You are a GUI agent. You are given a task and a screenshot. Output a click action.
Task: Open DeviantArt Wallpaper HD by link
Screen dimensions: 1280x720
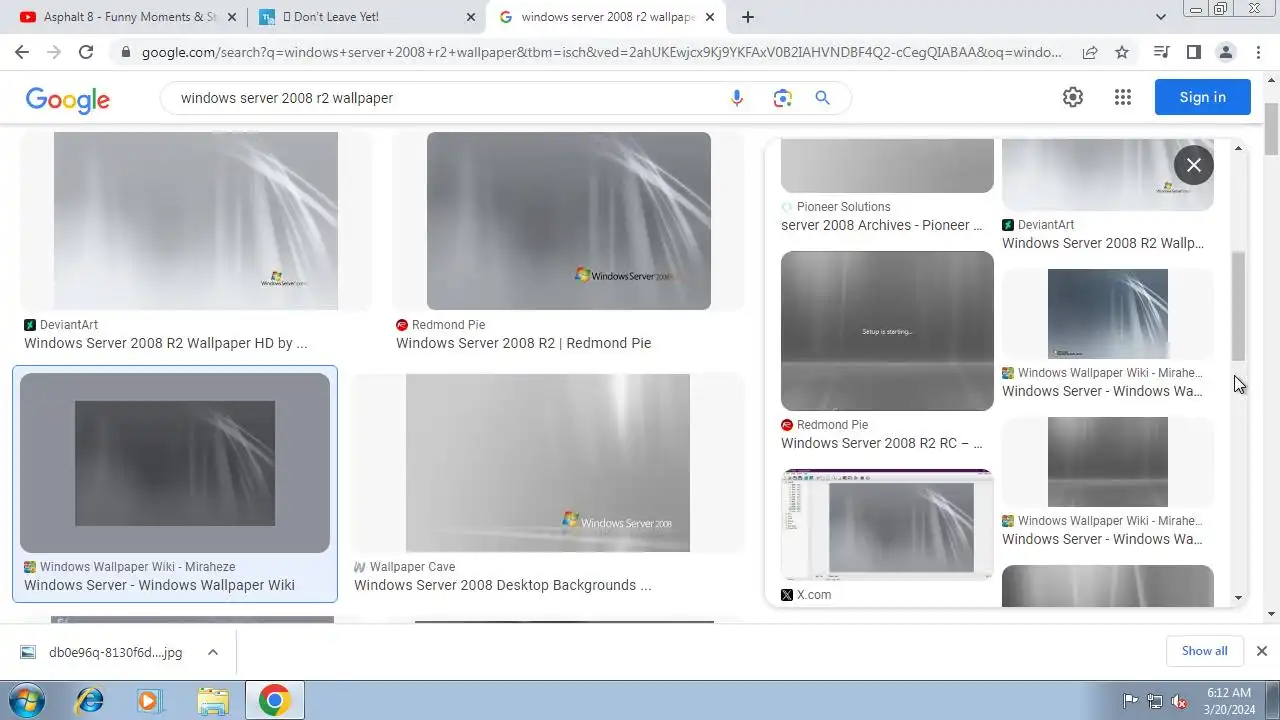(165, 343)
